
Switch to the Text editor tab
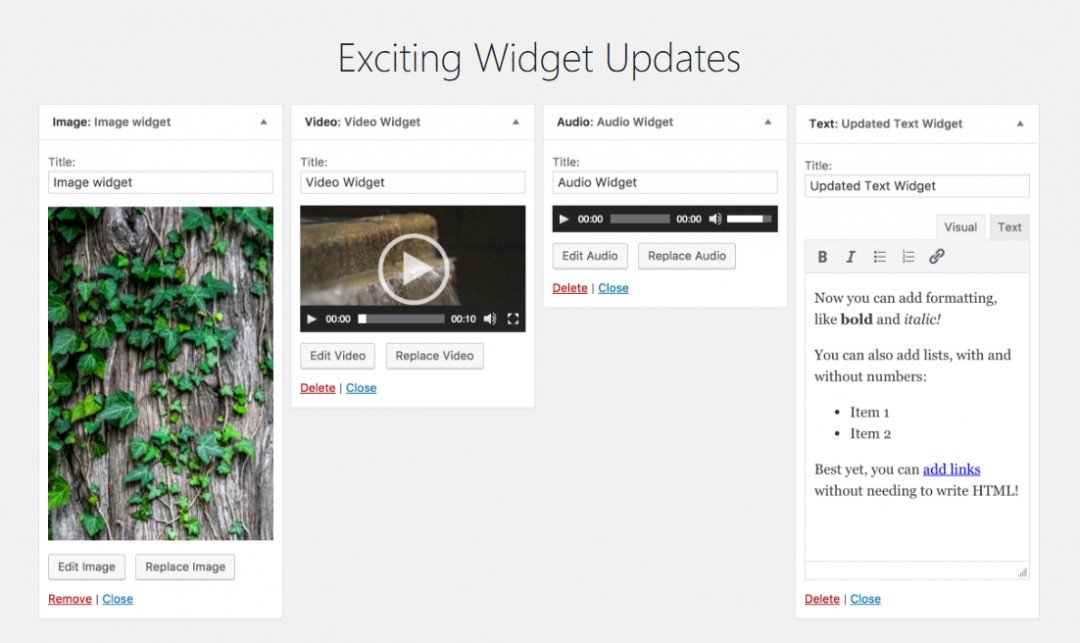(x=1009, y=227)
